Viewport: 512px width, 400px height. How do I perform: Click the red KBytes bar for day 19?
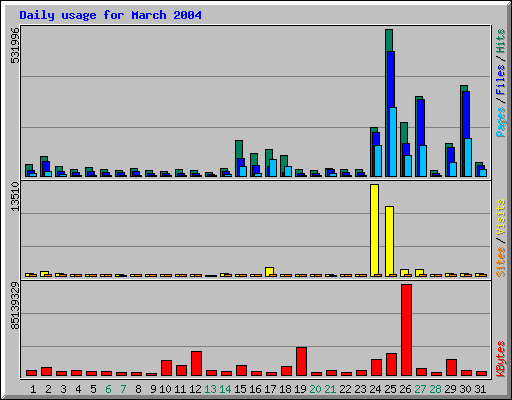[x=301, y=361]
